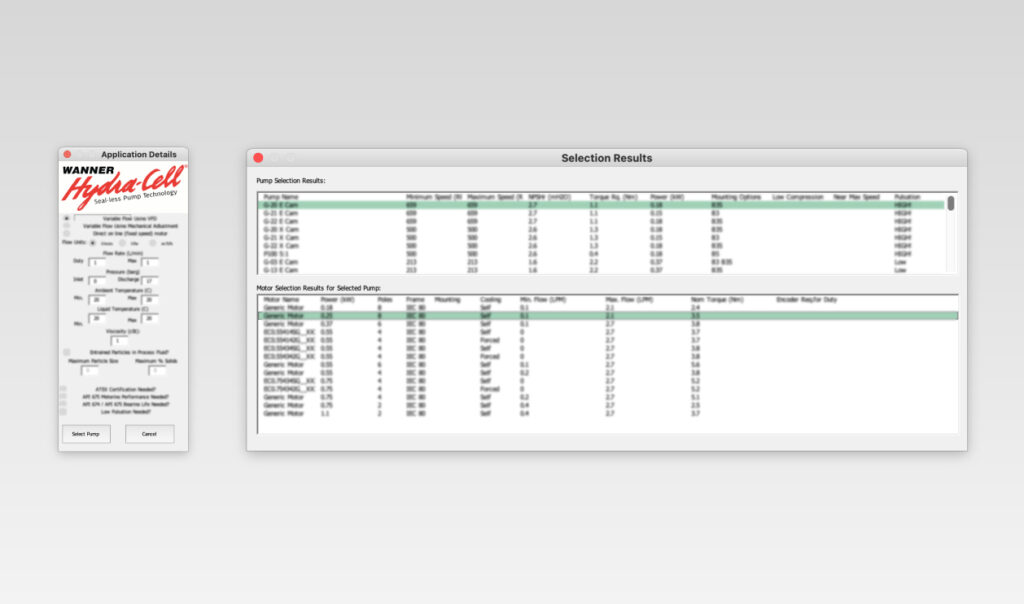
Task: Select the G-22 E Cam pump row
Action: pos(601,221)
